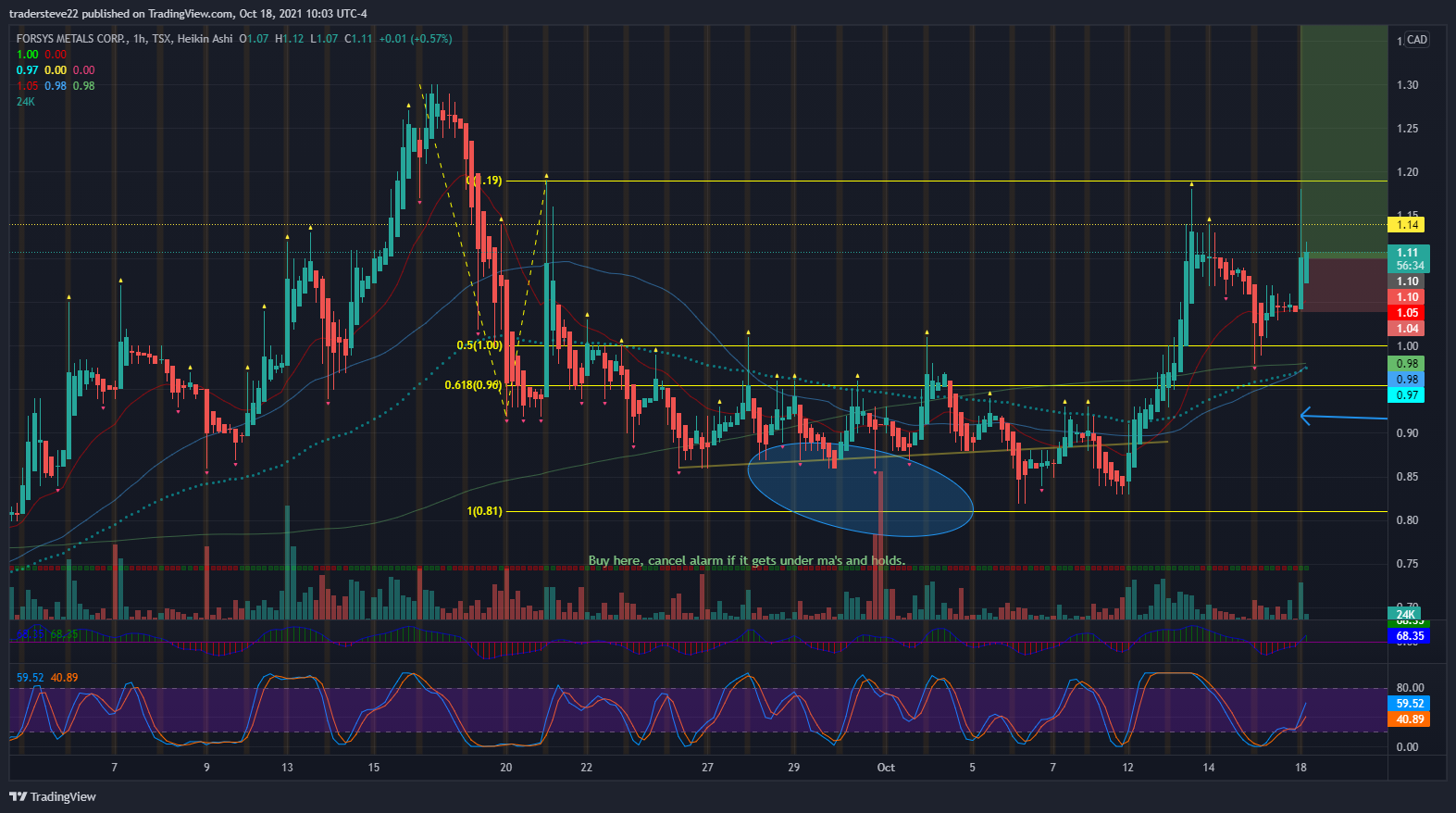Image resolution: width=1456 pixels, height=813 pixels.
Task: Click the tradersteve22 published header text
Action: pos(188,14)
